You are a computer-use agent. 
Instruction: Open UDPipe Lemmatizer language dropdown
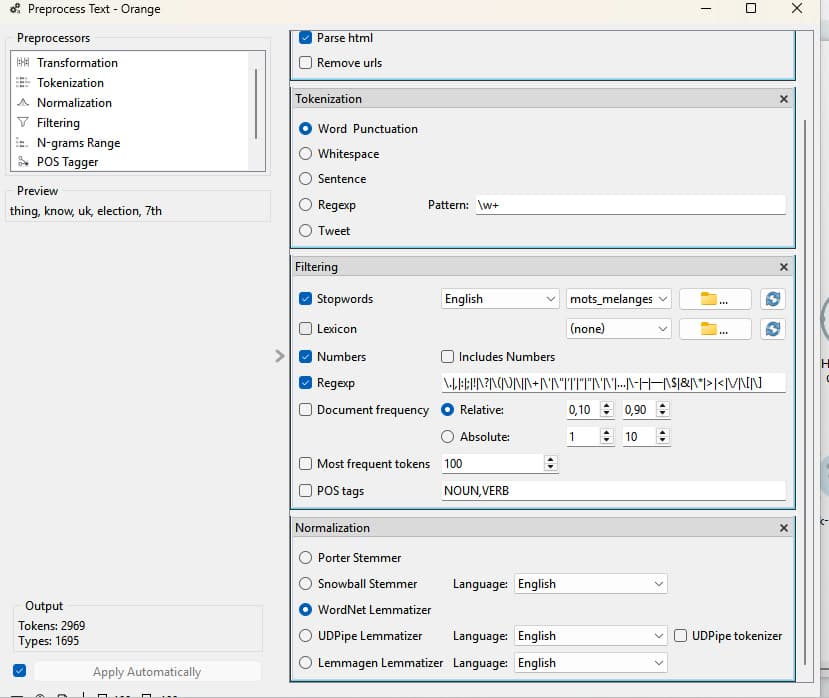coord(590,636)
